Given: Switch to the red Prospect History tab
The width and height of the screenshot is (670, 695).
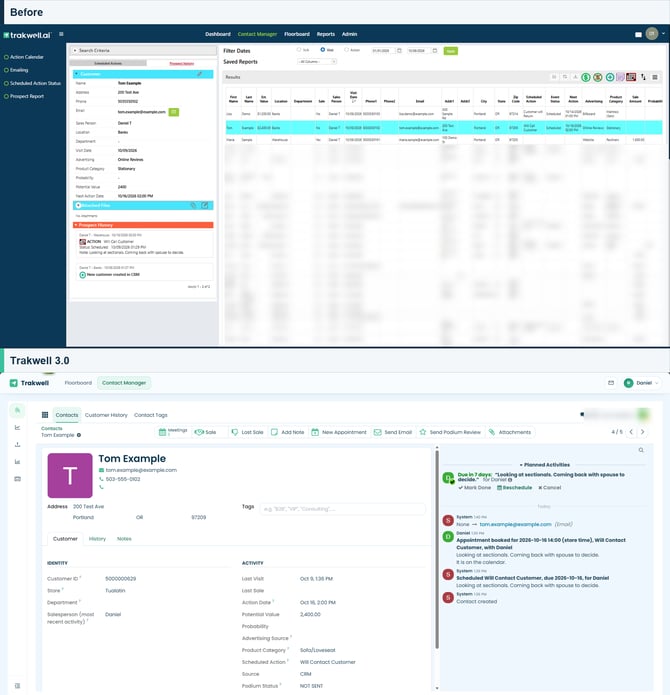Looking at the screenshot, I should click(x=181, y=63).
